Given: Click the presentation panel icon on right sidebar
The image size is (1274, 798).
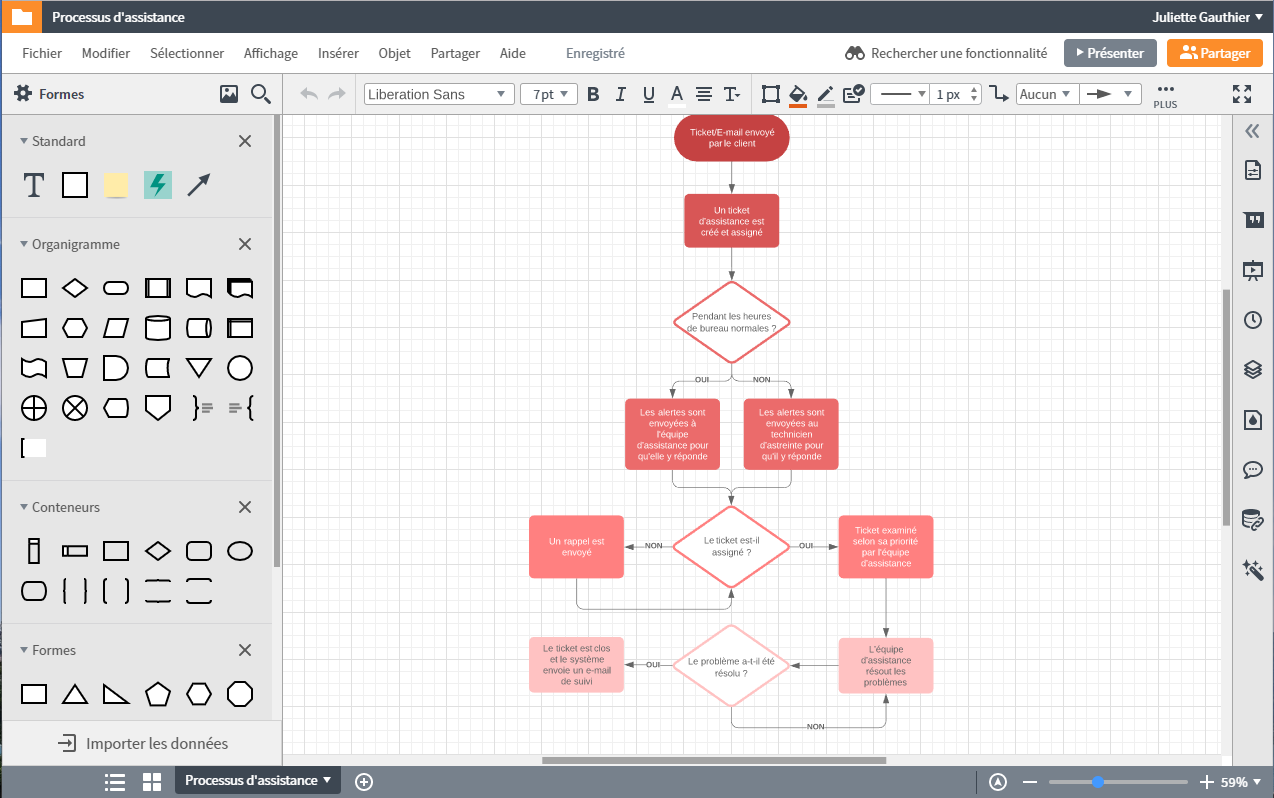Looking at the screenshot, I should coord(1253,270).
